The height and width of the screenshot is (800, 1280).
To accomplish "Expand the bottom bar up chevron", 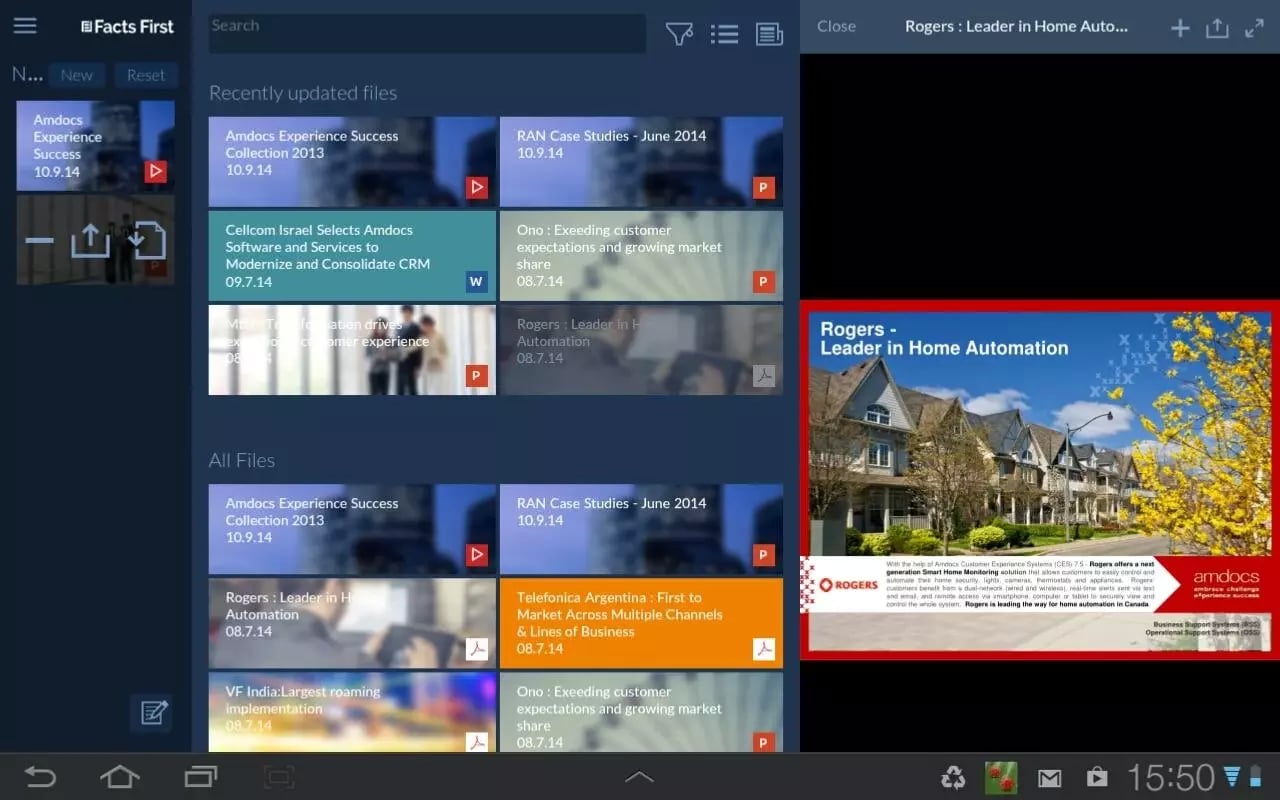I will (x=639, y=777).
